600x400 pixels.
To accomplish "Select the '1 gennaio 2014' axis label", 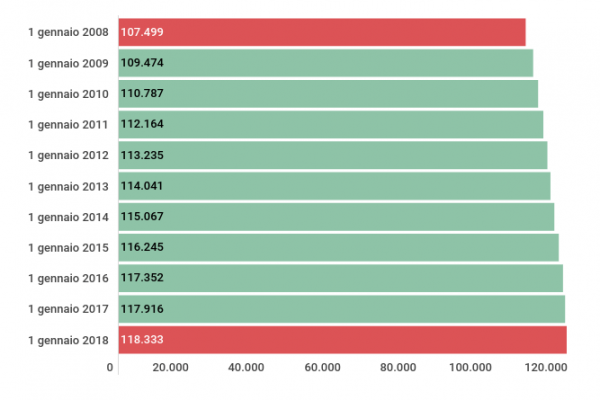I will pos(68,217).
